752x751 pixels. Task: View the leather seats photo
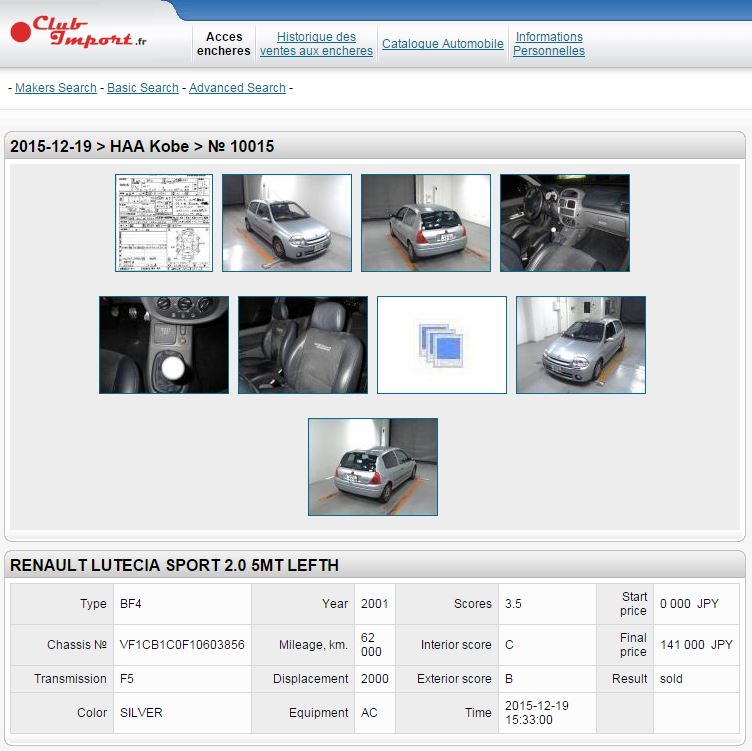pos(303,345)
